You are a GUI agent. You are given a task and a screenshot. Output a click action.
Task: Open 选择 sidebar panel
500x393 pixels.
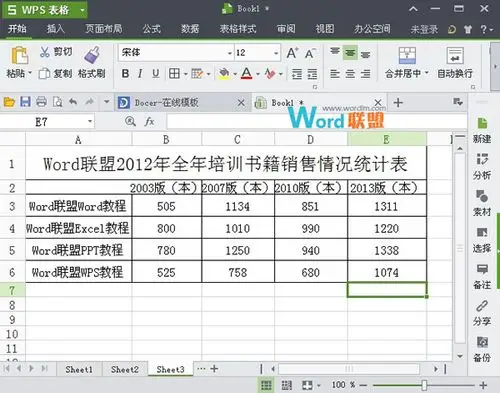click(482, 240)
